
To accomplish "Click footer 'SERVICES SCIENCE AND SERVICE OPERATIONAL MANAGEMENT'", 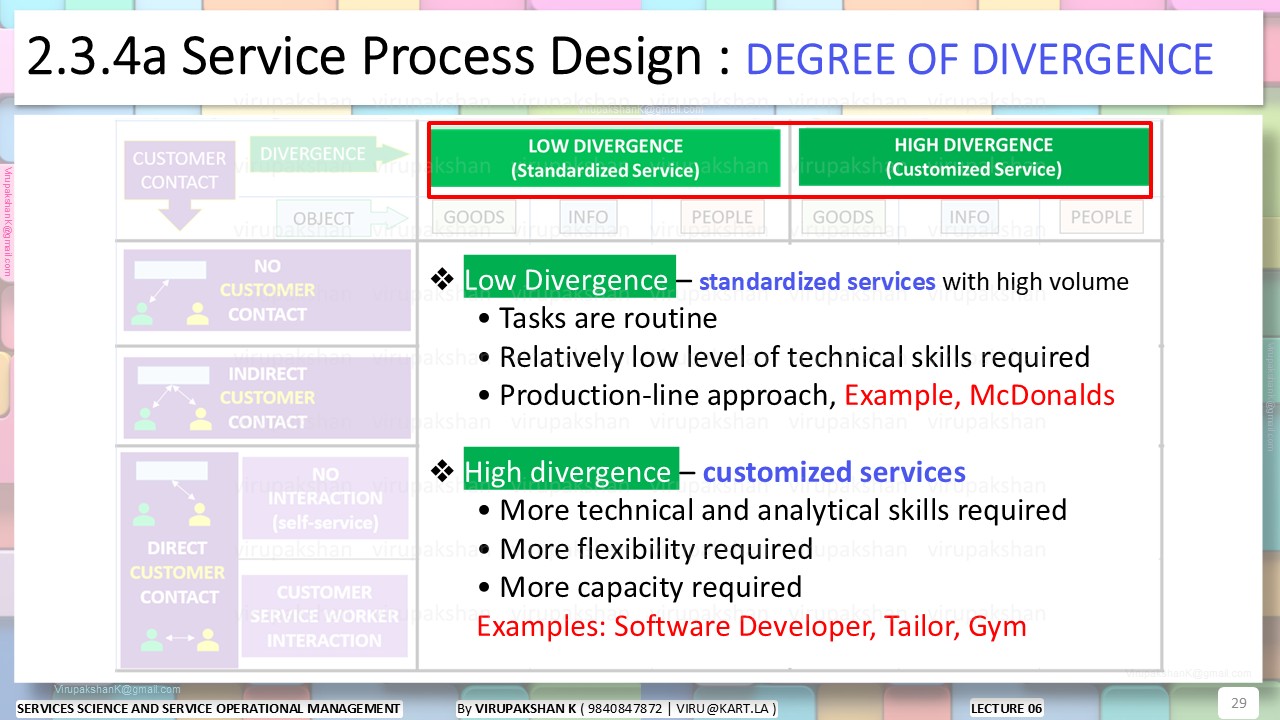I will (x=209, y=709).
